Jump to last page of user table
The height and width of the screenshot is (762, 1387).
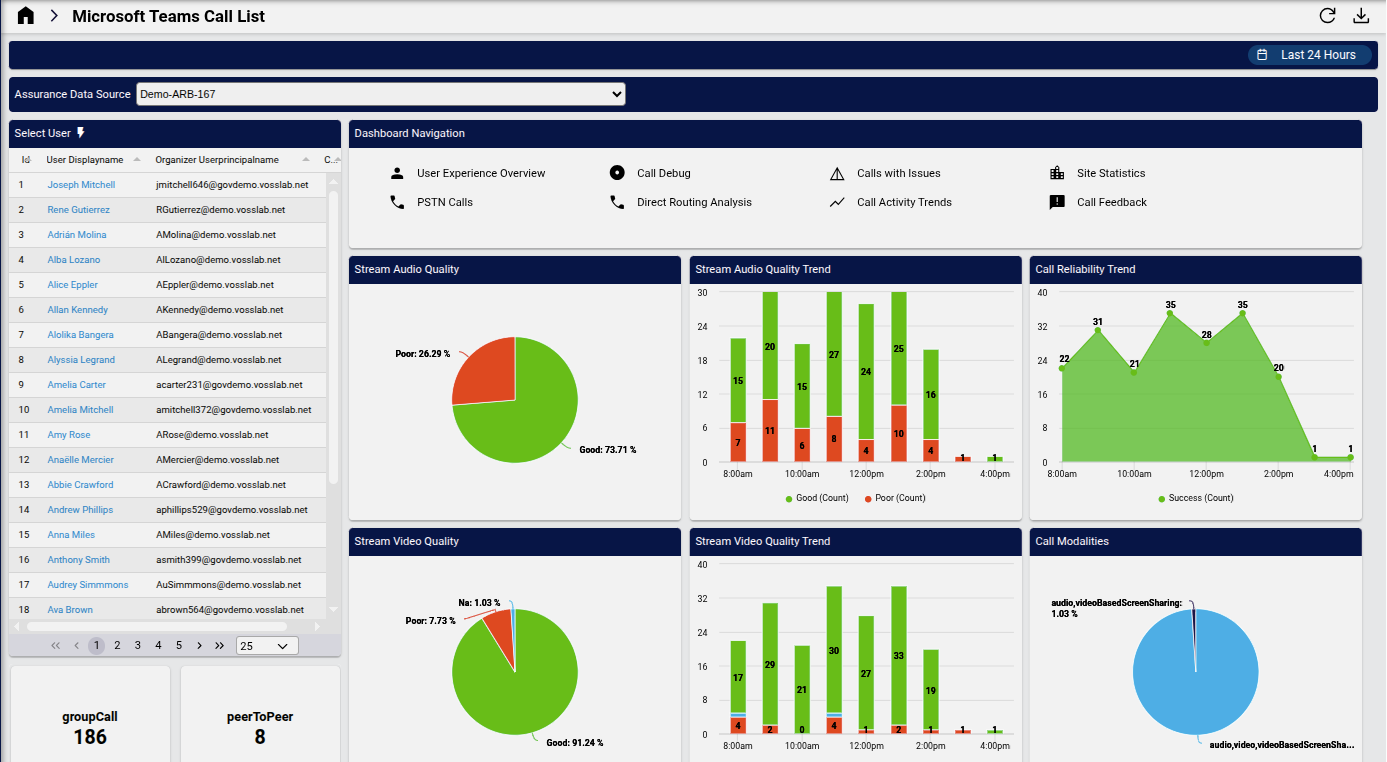[219, 646]
